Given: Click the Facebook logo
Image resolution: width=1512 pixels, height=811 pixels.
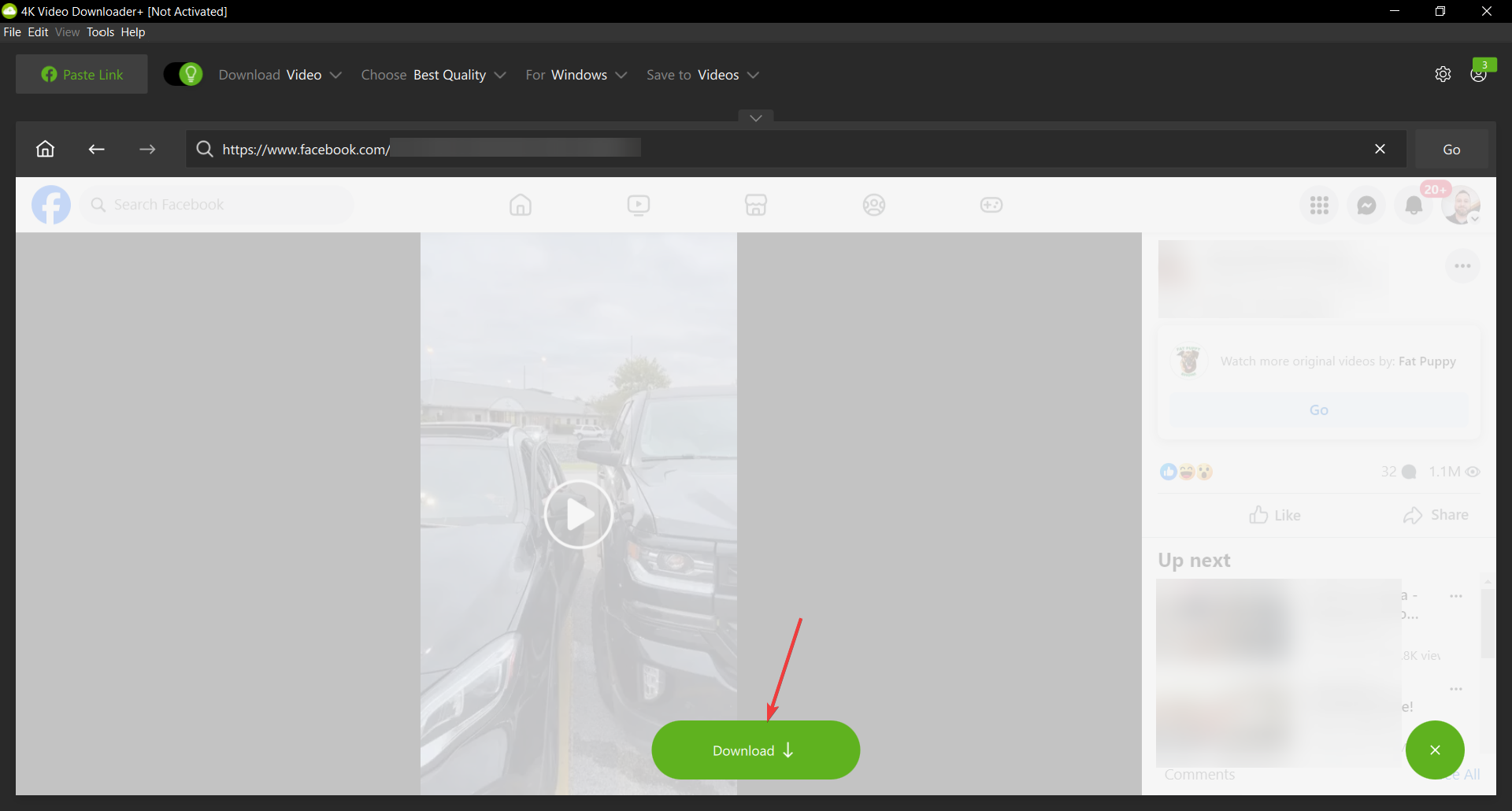Looking at the screenshot, I should 50,205.
